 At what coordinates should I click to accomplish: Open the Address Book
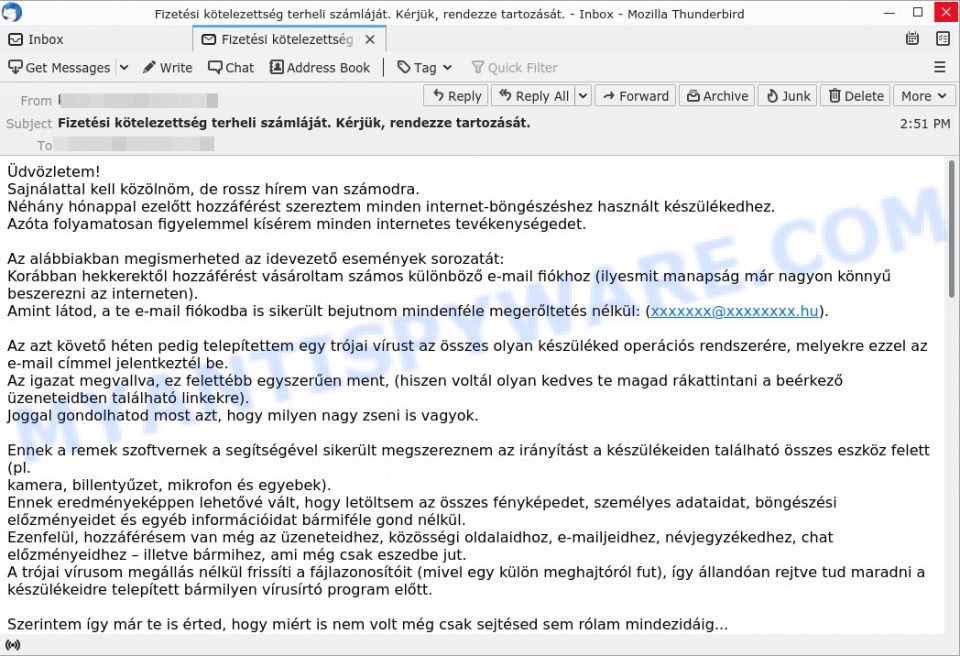click(320, 67)
